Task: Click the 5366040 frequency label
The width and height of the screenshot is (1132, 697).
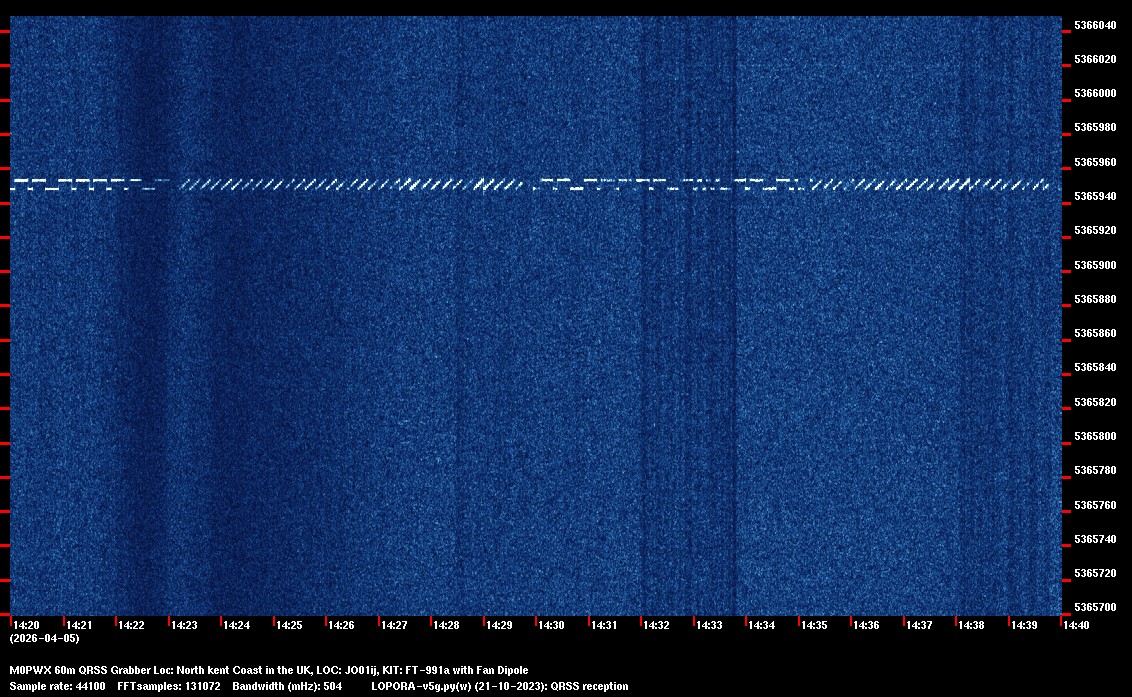Action: 1095,25
